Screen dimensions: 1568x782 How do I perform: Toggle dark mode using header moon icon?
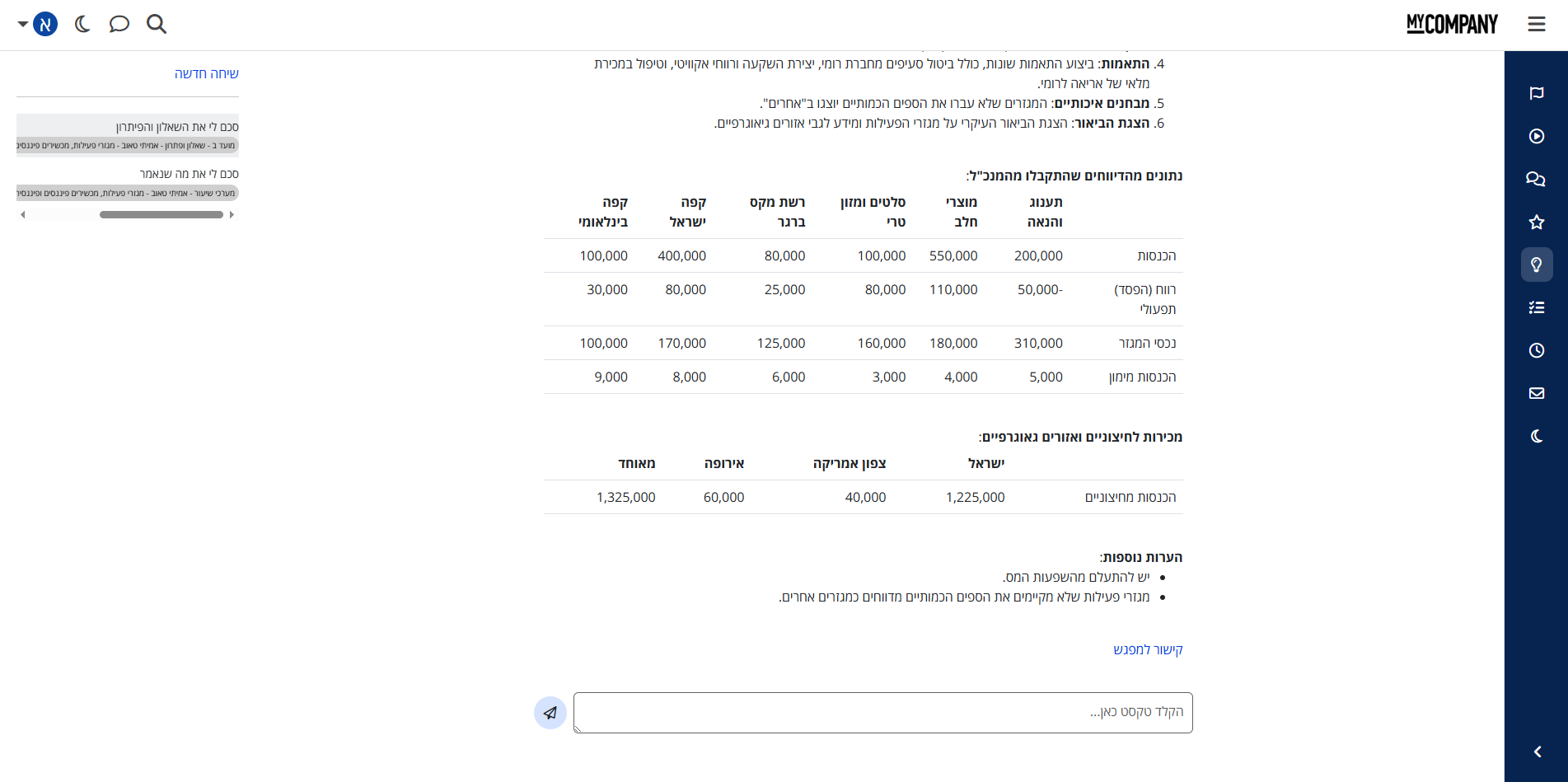(82, 24)
